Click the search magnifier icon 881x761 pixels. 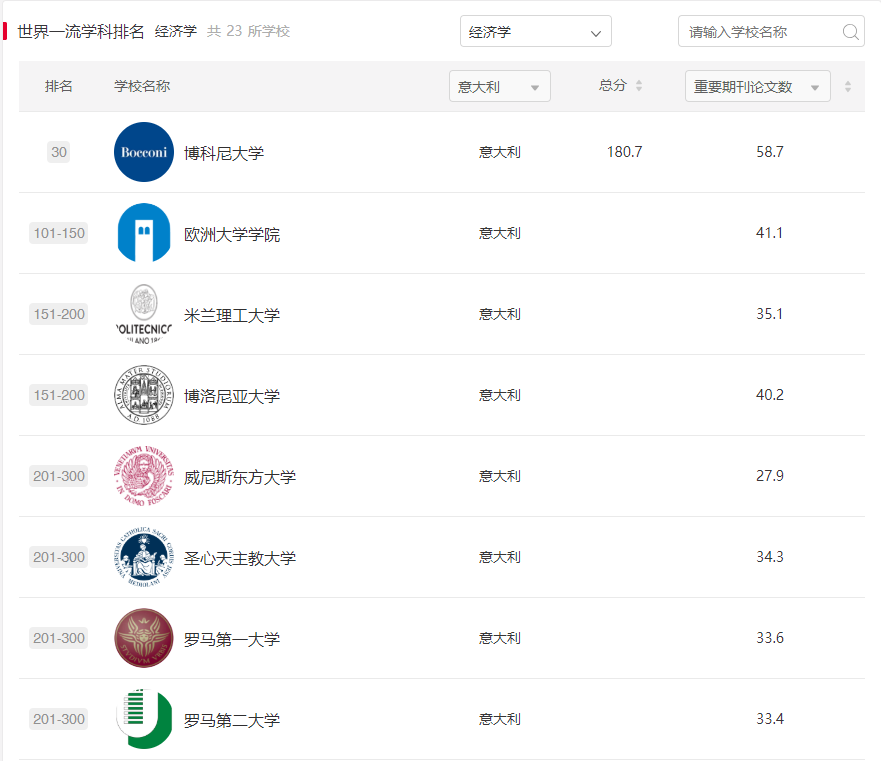851,32
